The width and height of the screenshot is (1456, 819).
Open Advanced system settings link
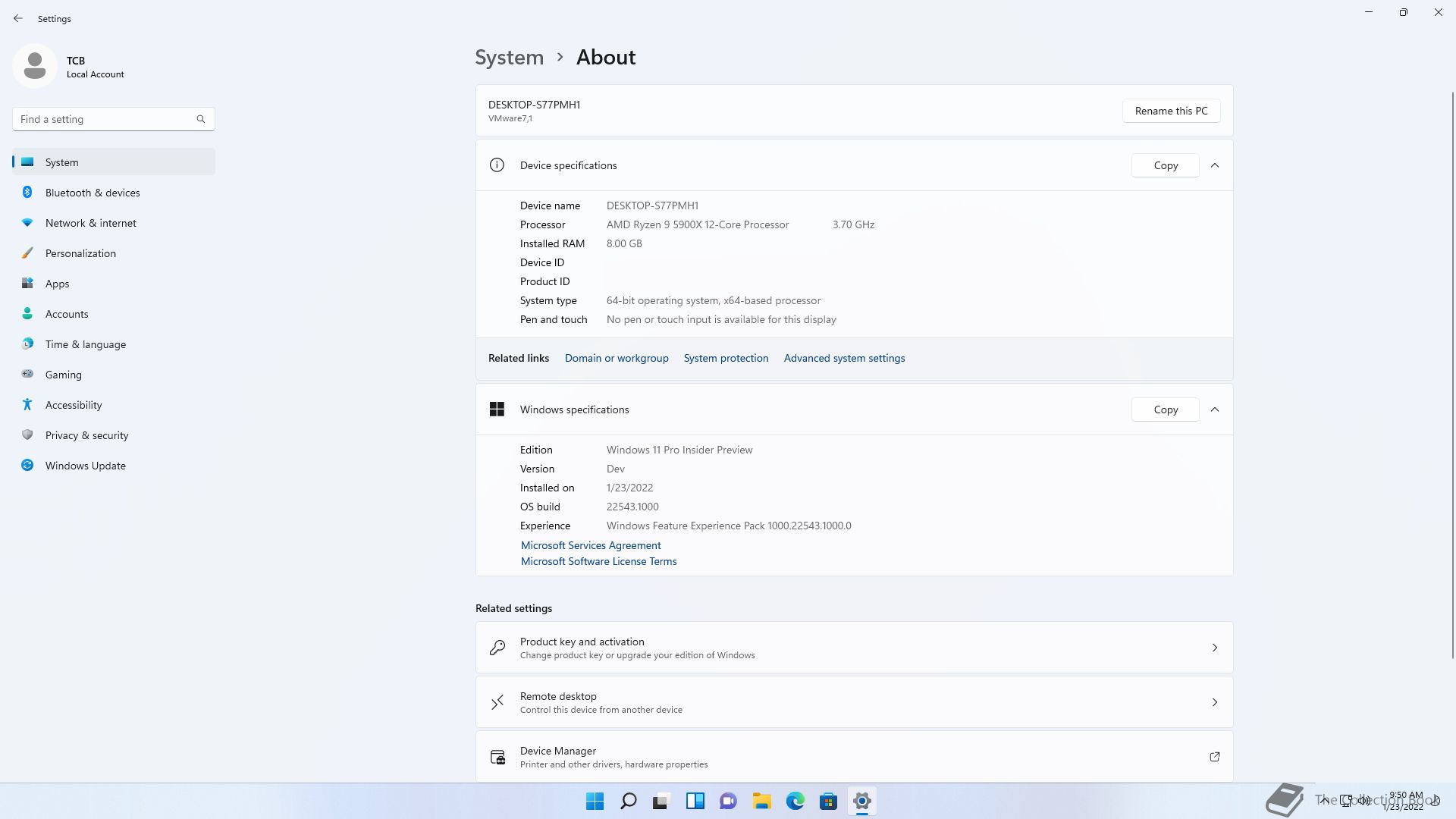pyautogui.click(x=844, y=359)
